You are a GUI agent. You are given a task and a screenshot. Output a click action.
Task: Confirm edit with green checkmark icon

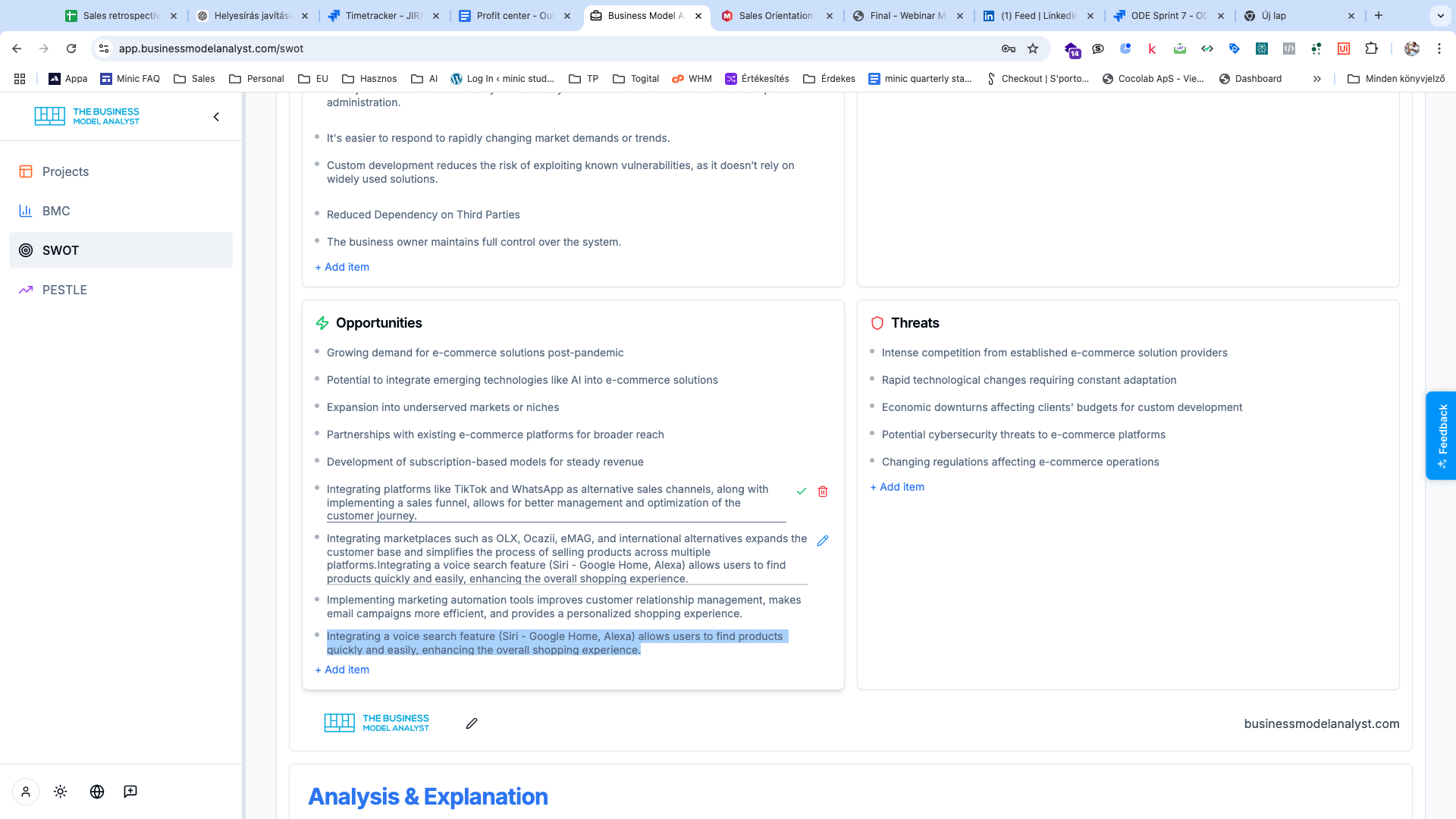point(802,491)
